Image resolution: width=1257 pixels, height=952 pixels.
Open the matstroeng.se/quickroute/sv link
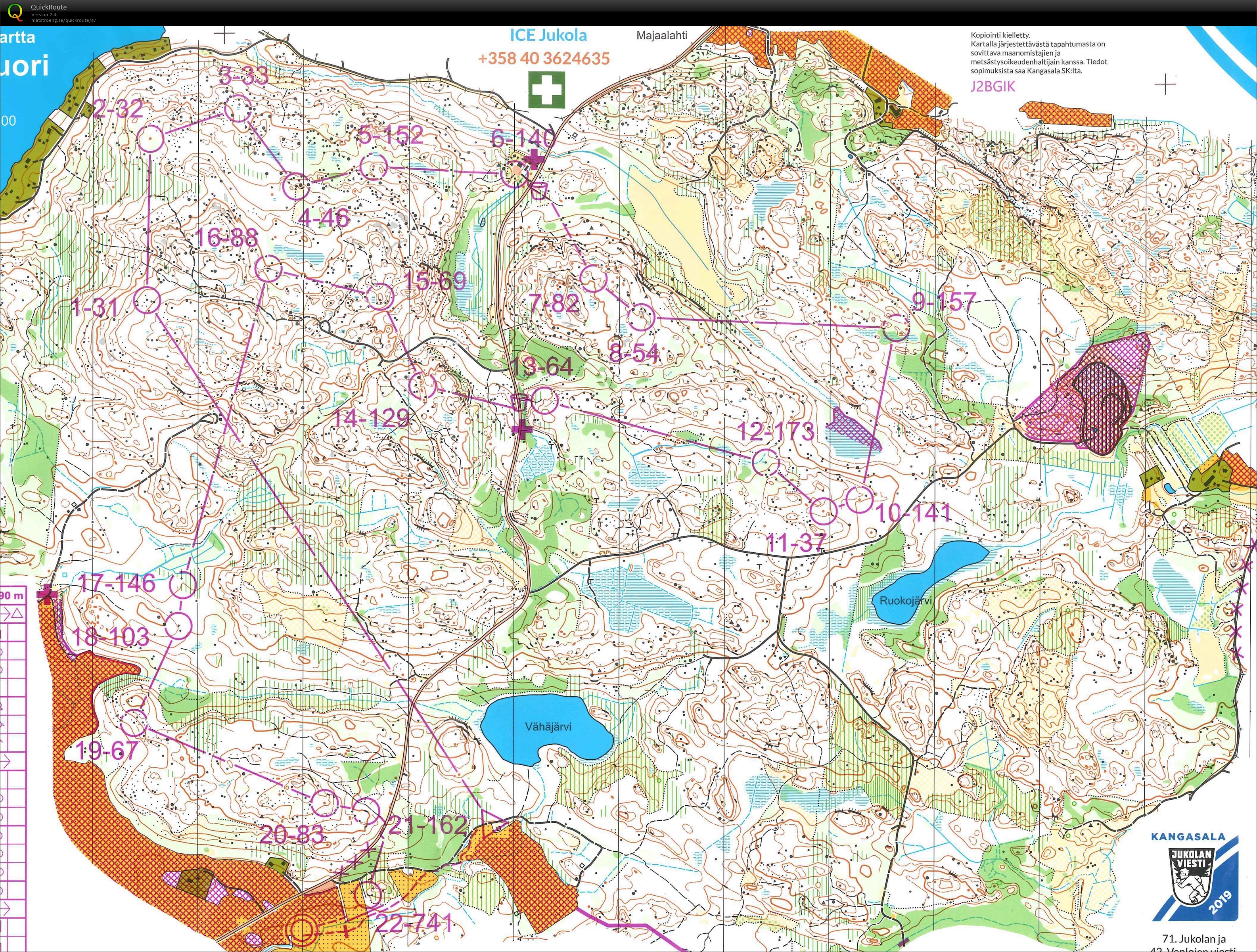point(63,20)
